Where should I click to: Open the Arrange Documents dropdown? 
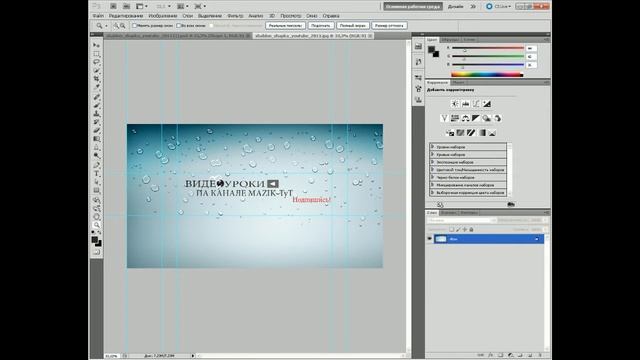click(x=182, y=6)
